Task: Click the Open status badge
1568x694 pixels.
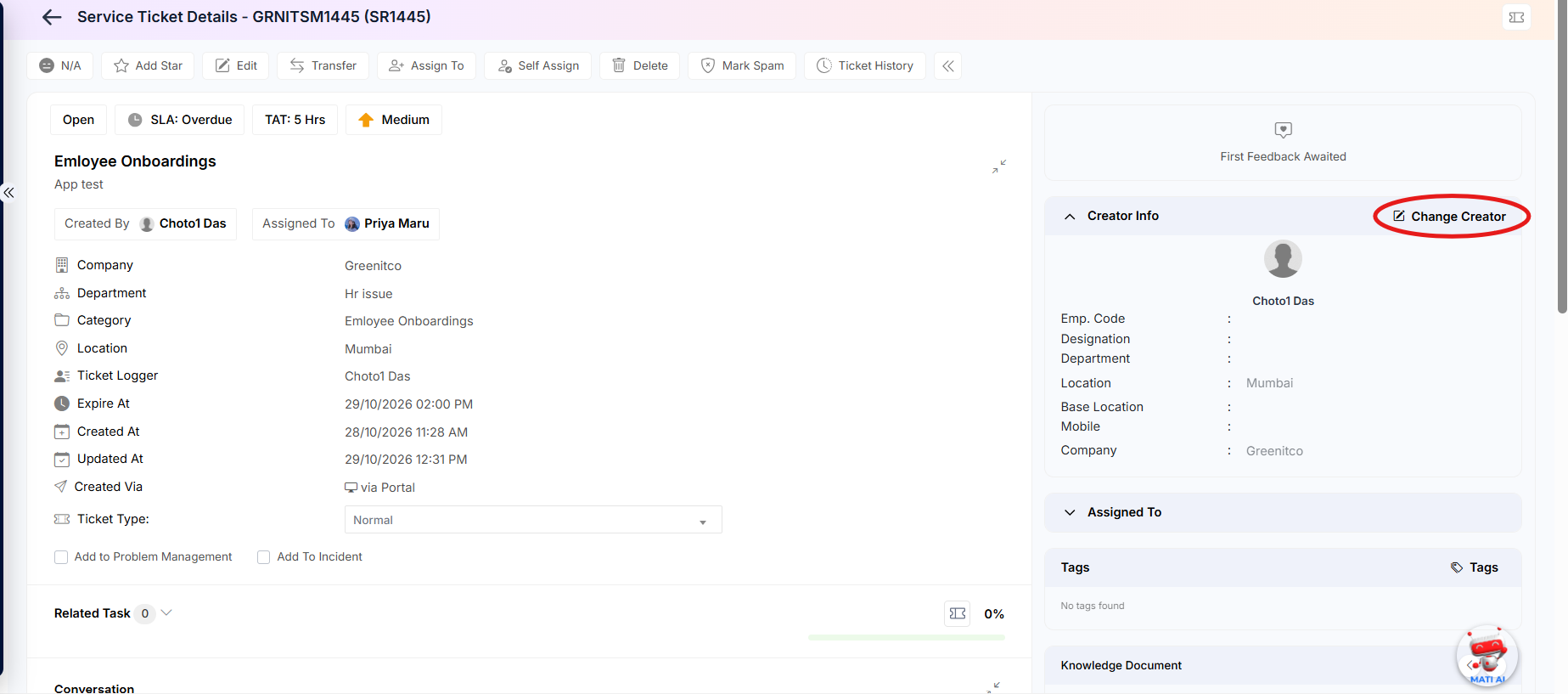Action: (x=78, y=120)
